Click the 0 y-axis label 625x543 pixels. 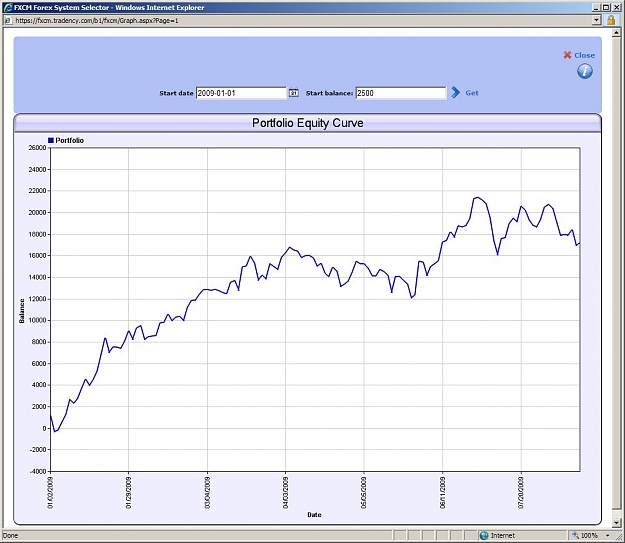(x=44, y=428)
